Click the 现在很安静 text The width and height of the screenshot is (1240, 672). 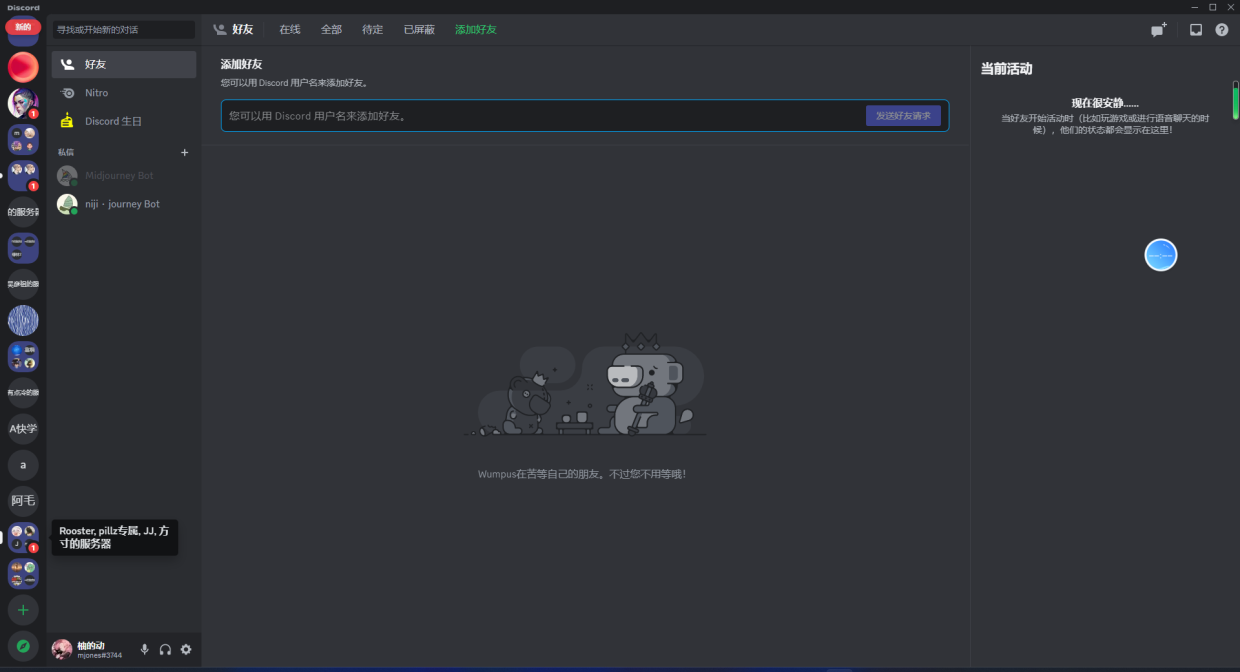pyautogui.click(x=1105, y=103)
